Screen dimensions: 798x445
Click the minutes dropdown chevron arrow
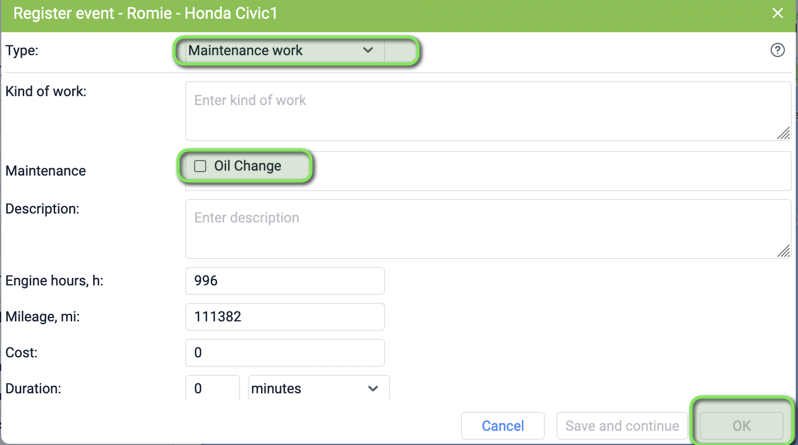click(373, 388)
